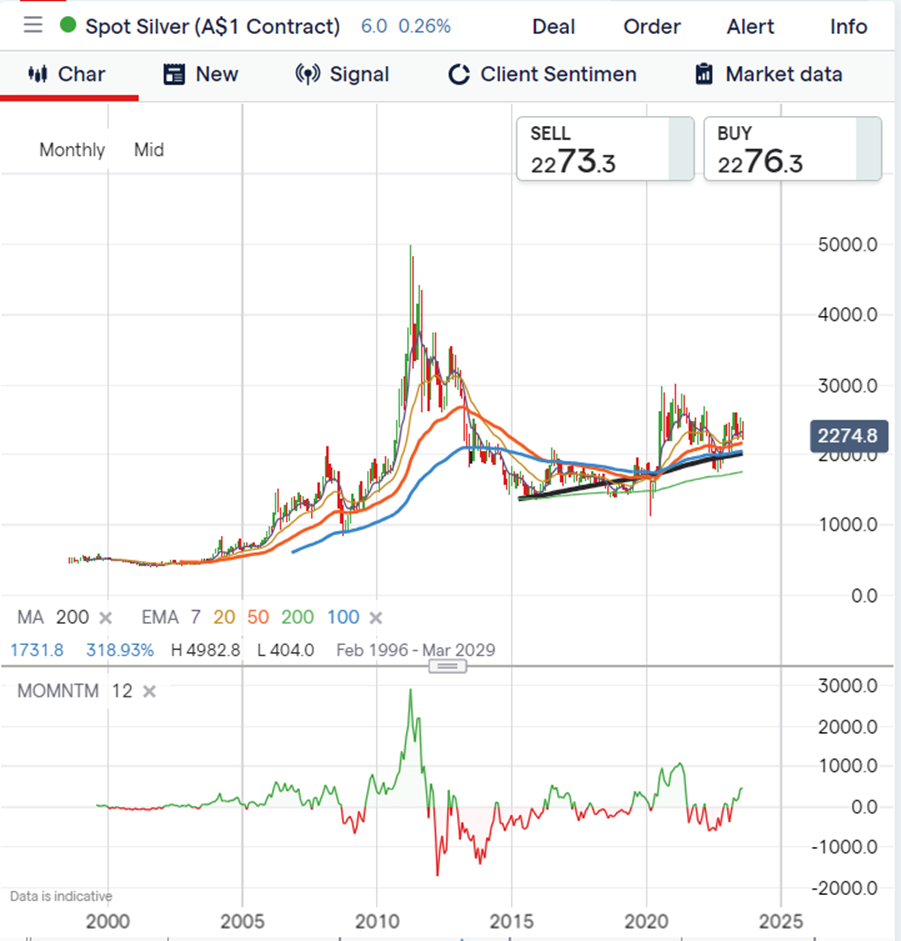This screenshot has width=901, height=941.
Task: Open the hamburger menu icon
Action: tap(33, 25)
